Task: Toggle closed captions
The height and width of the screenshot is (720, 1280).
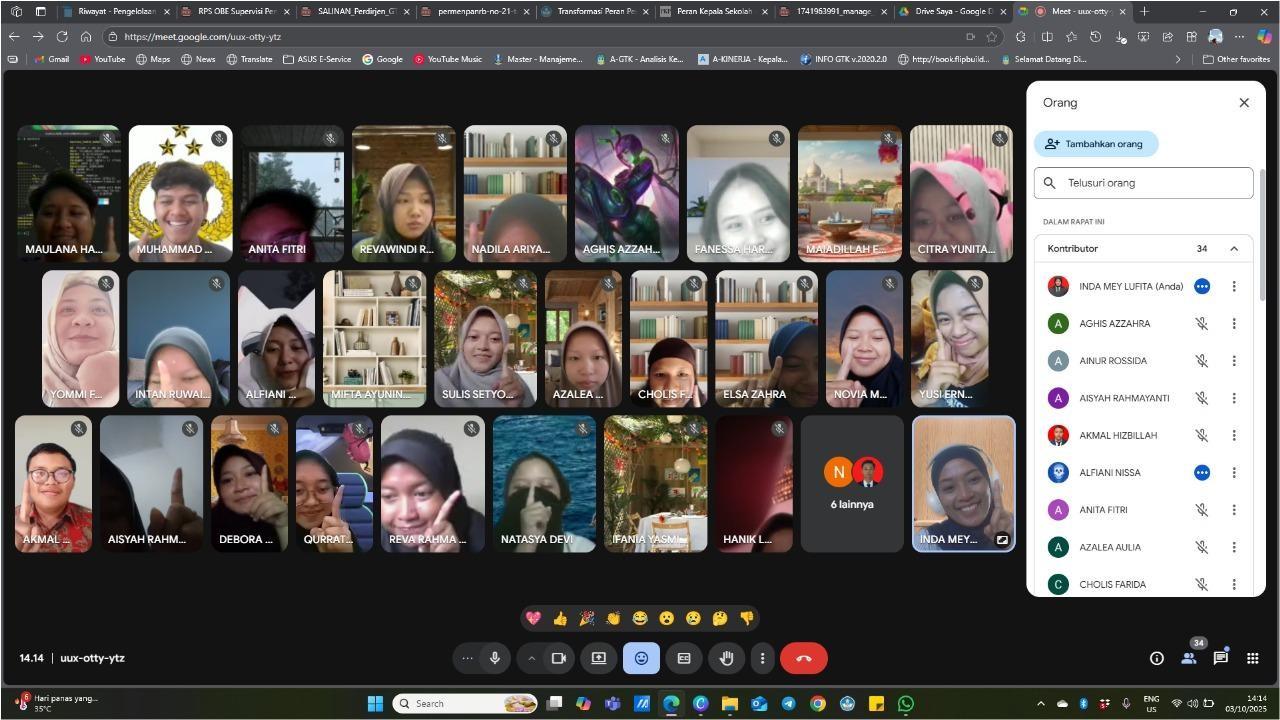Action: click(684, 658)
